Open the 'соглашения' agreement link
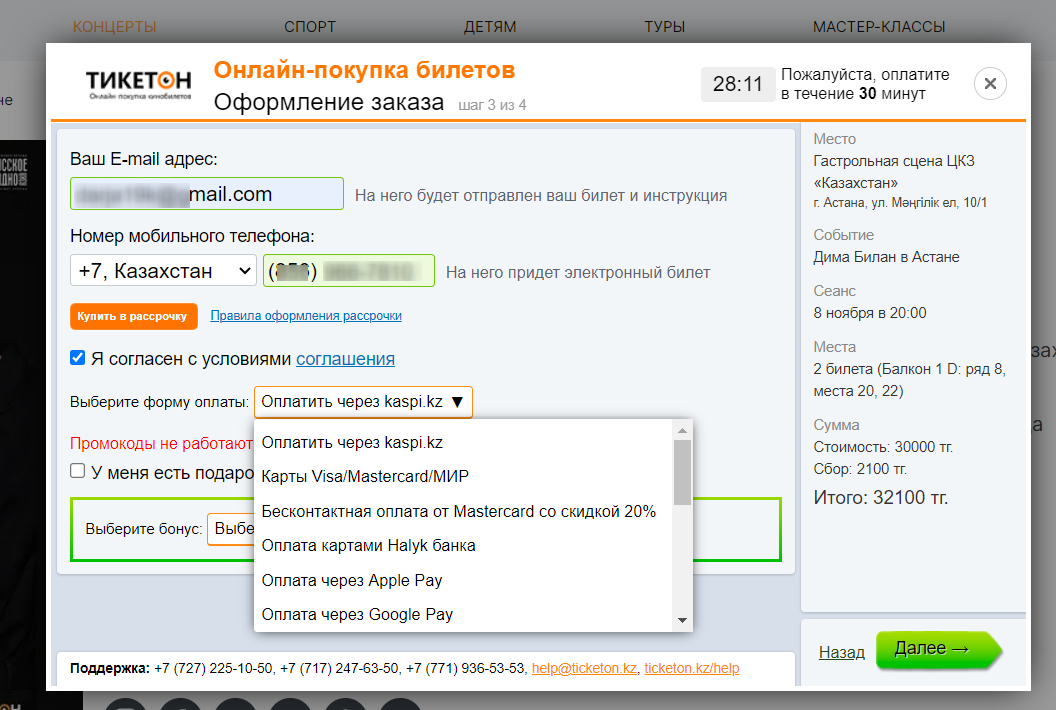1056x710 pixels. click(345, 359)
